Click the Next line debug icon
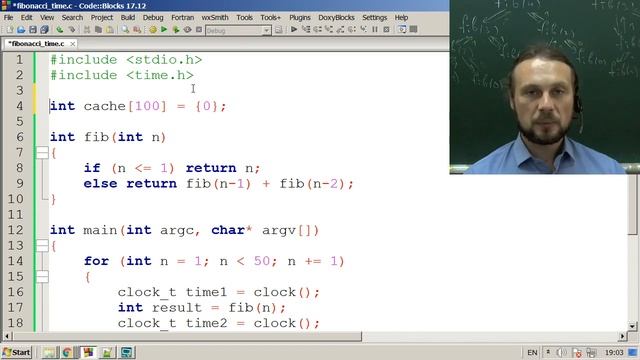 317,29
